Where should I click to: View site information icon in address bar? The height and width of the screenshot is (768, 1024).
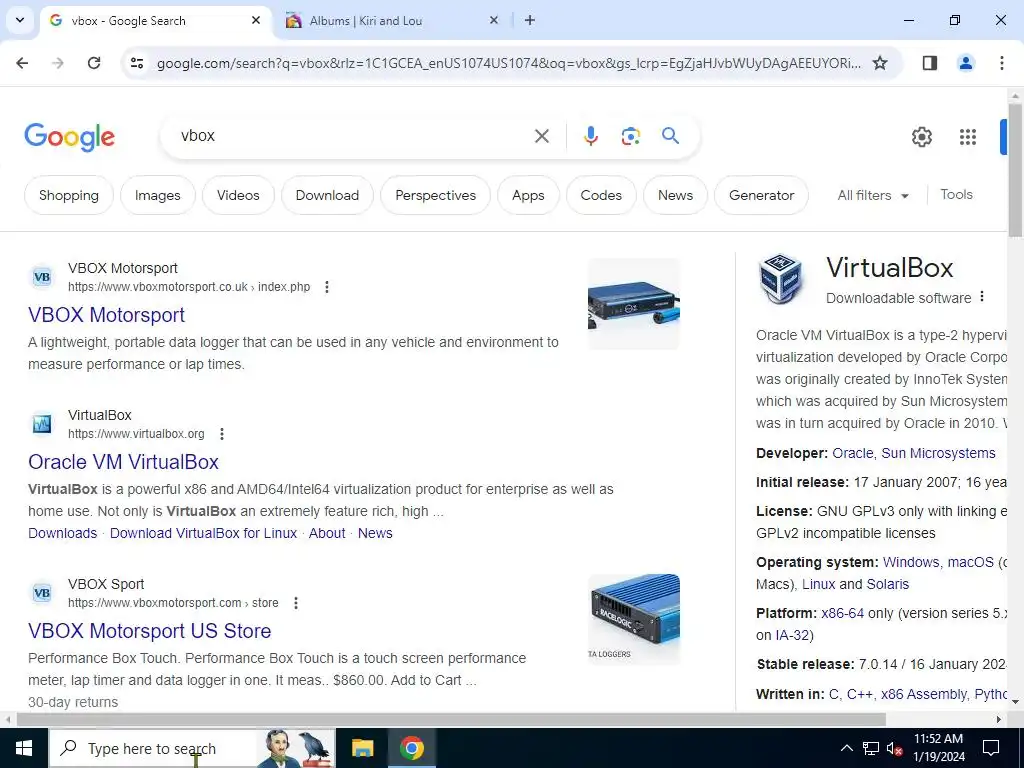(136, 63)
